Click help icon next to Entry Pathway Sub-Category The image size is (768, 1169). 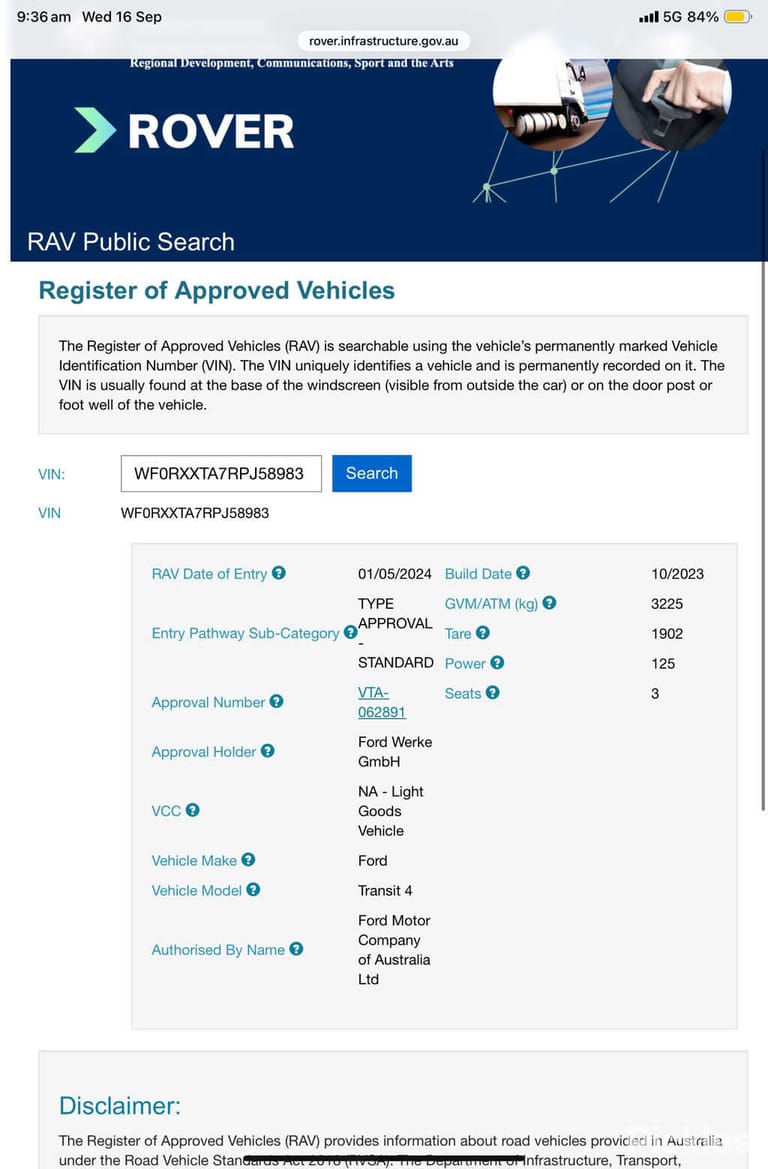pos(350,632)
